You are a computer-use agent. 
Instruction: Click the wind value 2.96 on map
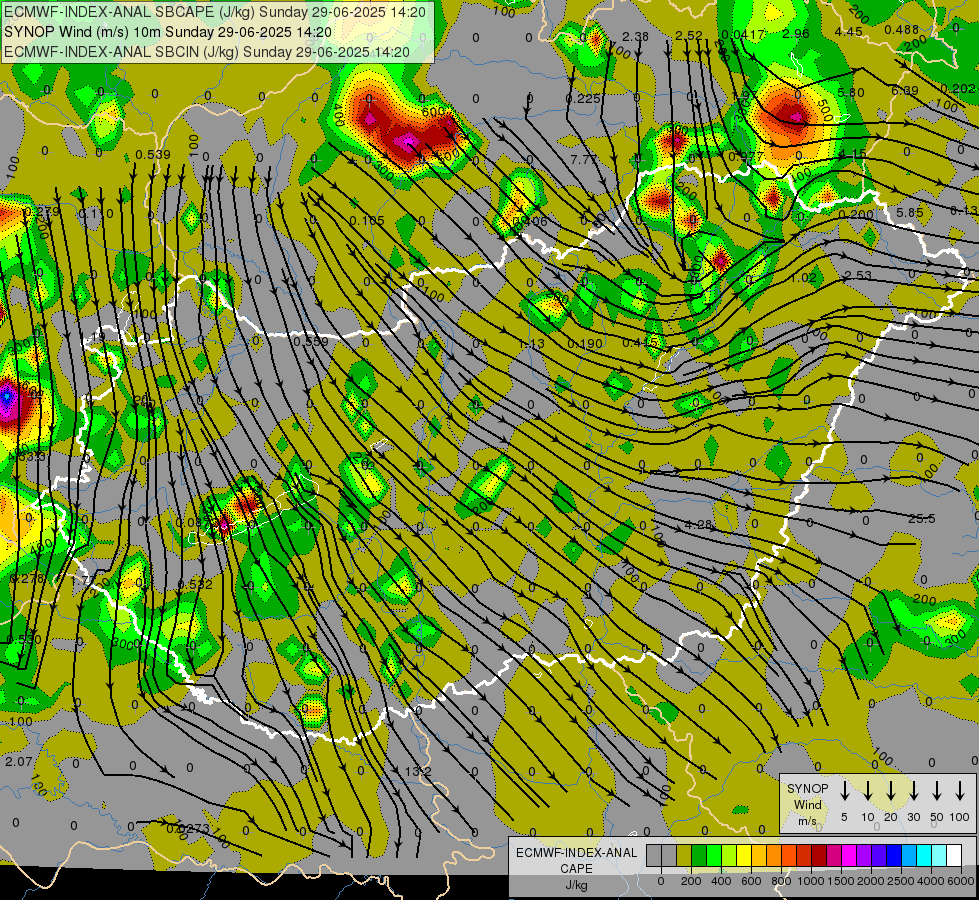[795, 34]
